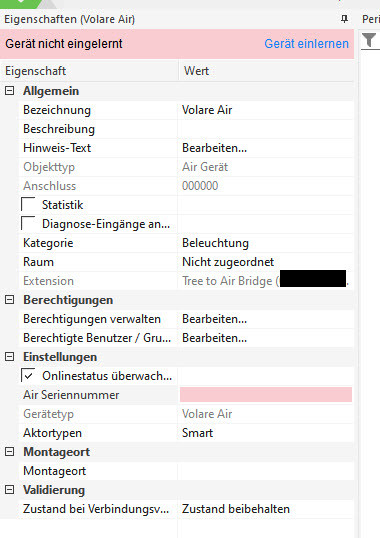The image size is (380, 538).
Task: Select the Anschluss value 000000
Action: 200,186
